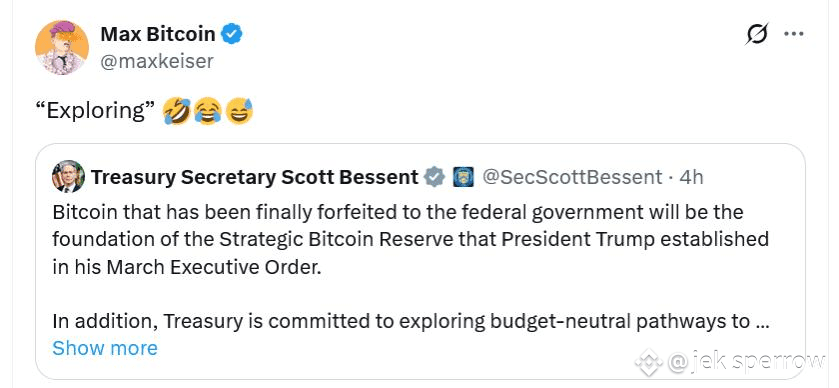Open quoted post about Strategic Bitcoin Reserve
Image resolution: width=839 pixels, height=388 pixels.
420,262
